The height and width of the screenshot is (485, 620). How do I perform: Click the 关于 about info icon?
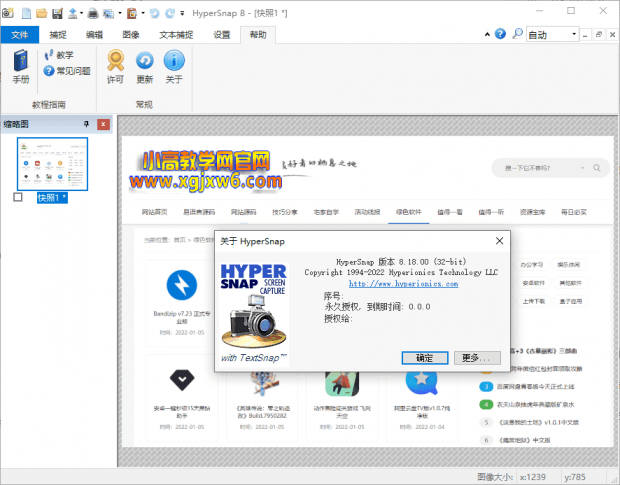[174, 66]
